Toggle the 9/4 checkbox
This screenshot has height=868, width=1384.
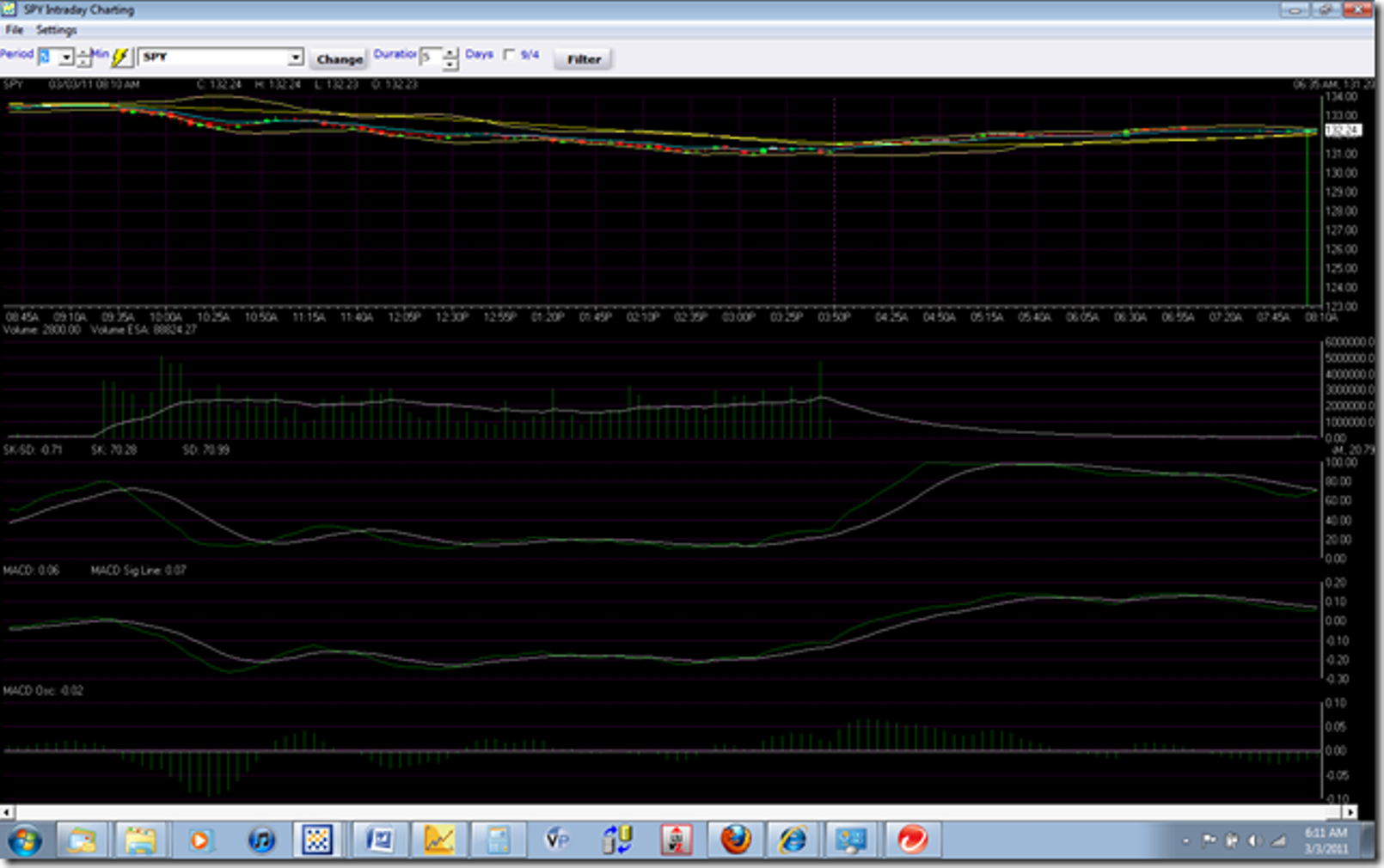tap(509, 55)
